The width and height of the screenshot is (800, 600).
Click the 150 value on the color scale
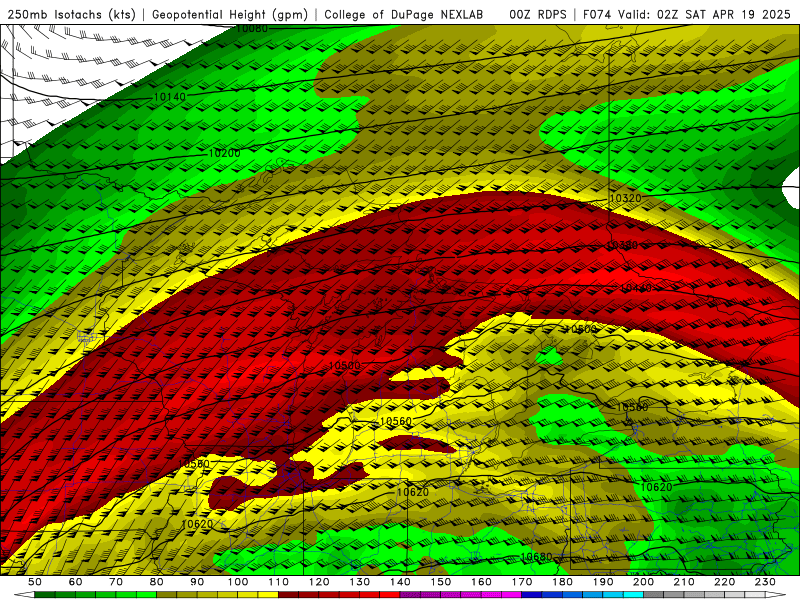[x=441, y=582]
